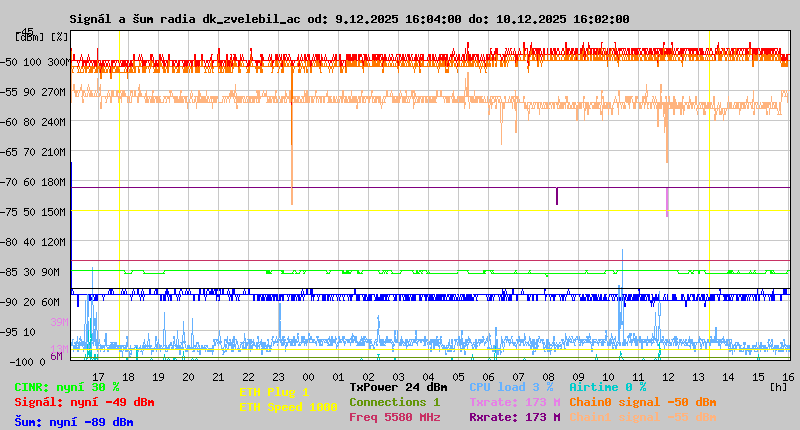
Task: Click hour label '05' on time axis
Action: pyautogui.click(x=459, y=377)
